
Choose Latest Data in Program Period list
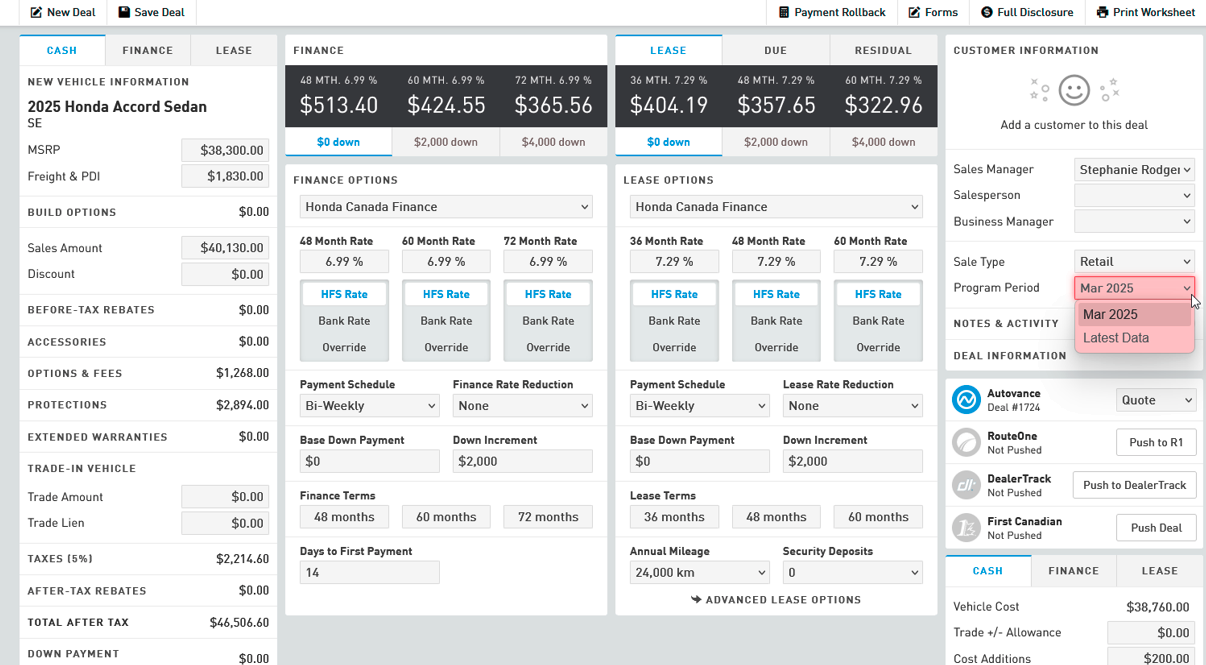point(1135,338)
